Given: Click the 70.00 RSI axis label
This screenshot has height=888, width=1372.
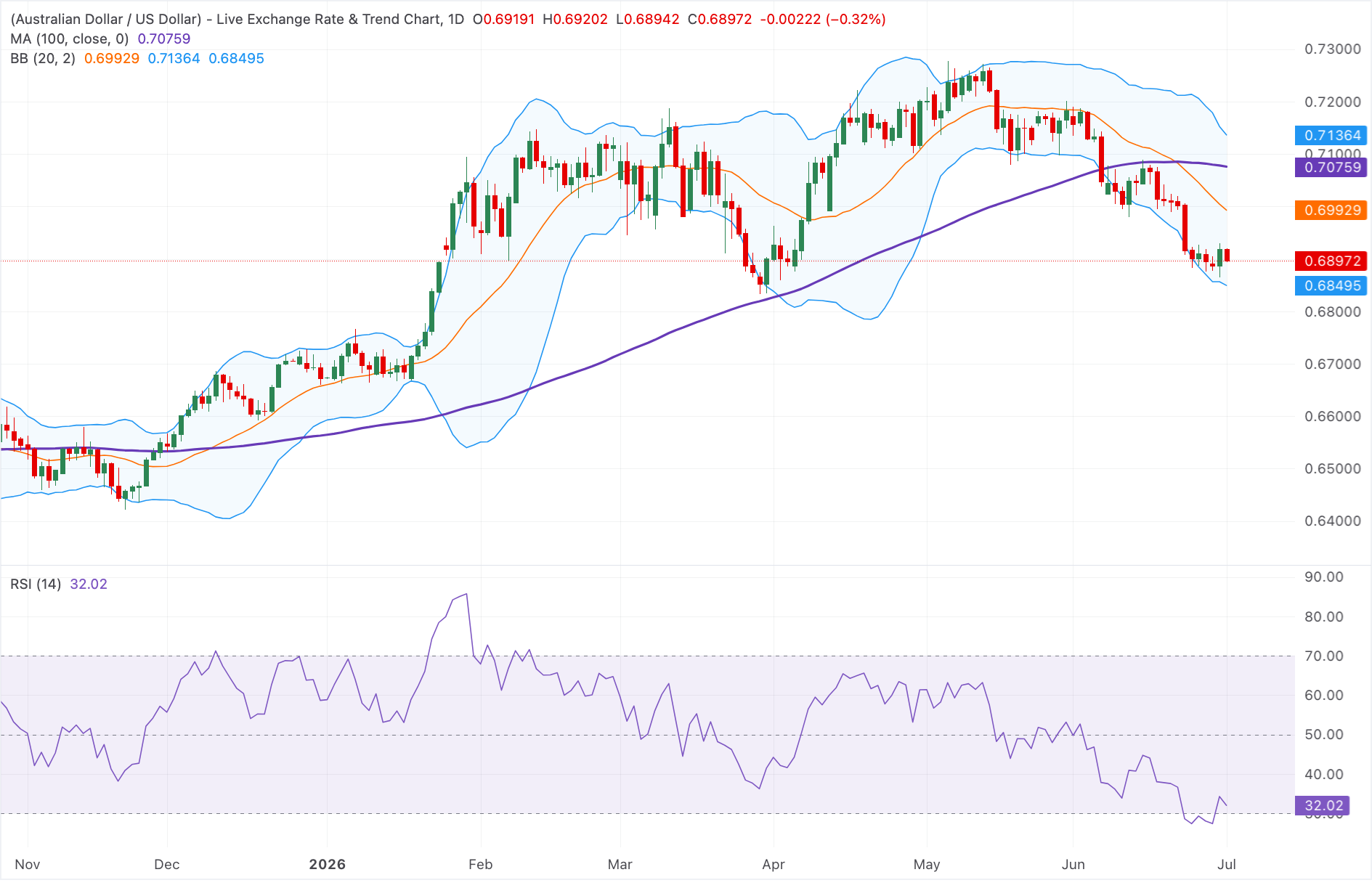Looking at the screenshot, I should [1324, 656].
